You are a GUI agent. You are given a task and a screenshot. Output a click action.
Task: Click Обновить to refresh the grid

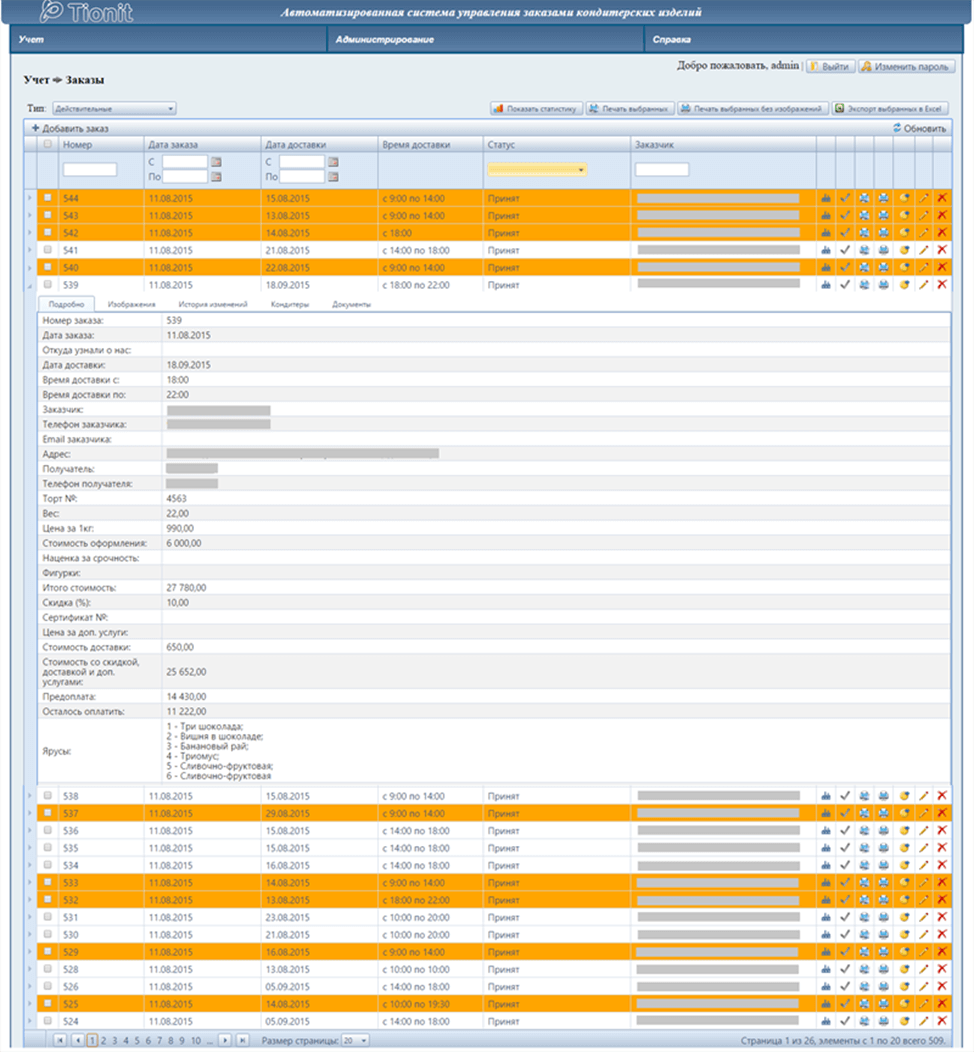[x=919, y=128]
